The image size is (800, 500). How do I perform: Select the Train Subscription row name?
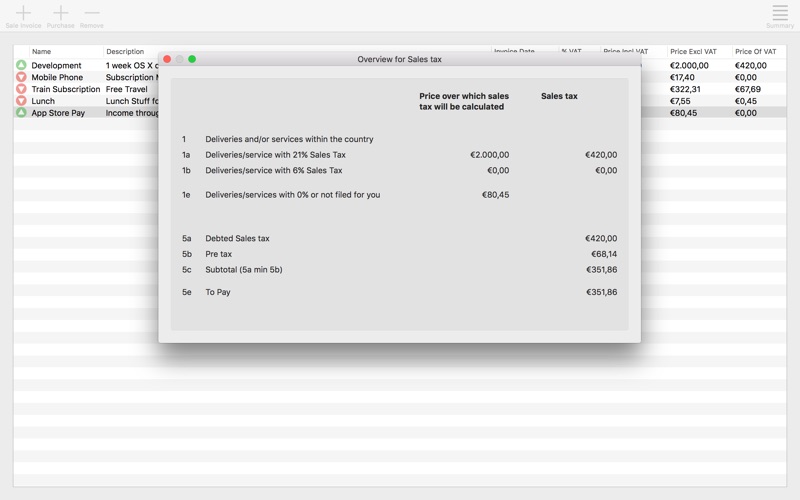point(66,89)
